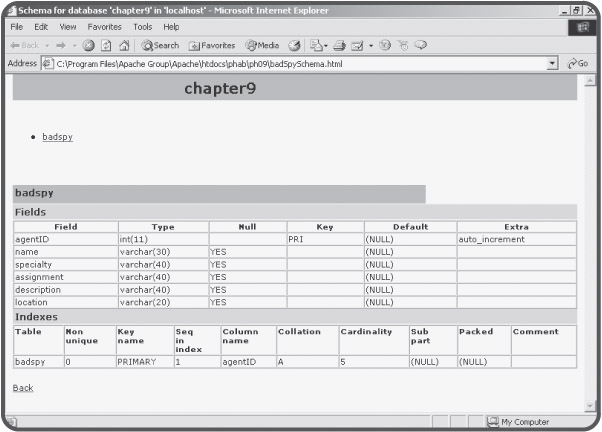
Task: Follow the badspy table link
Action: coord(57,137)
